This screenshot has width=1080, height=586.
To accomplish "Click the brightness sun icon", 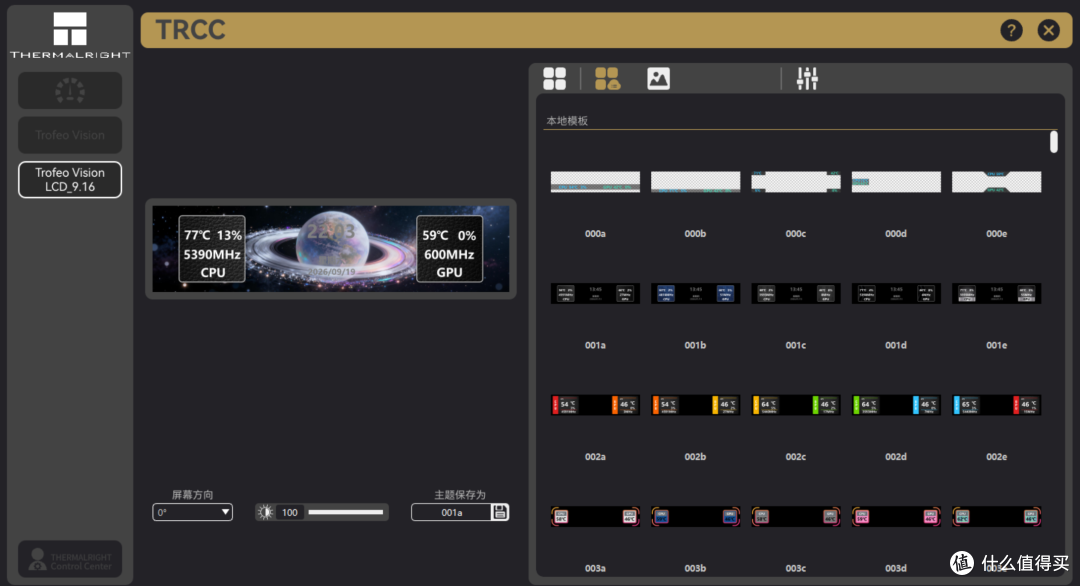I will pyautogui.click(x=265, y=512).
